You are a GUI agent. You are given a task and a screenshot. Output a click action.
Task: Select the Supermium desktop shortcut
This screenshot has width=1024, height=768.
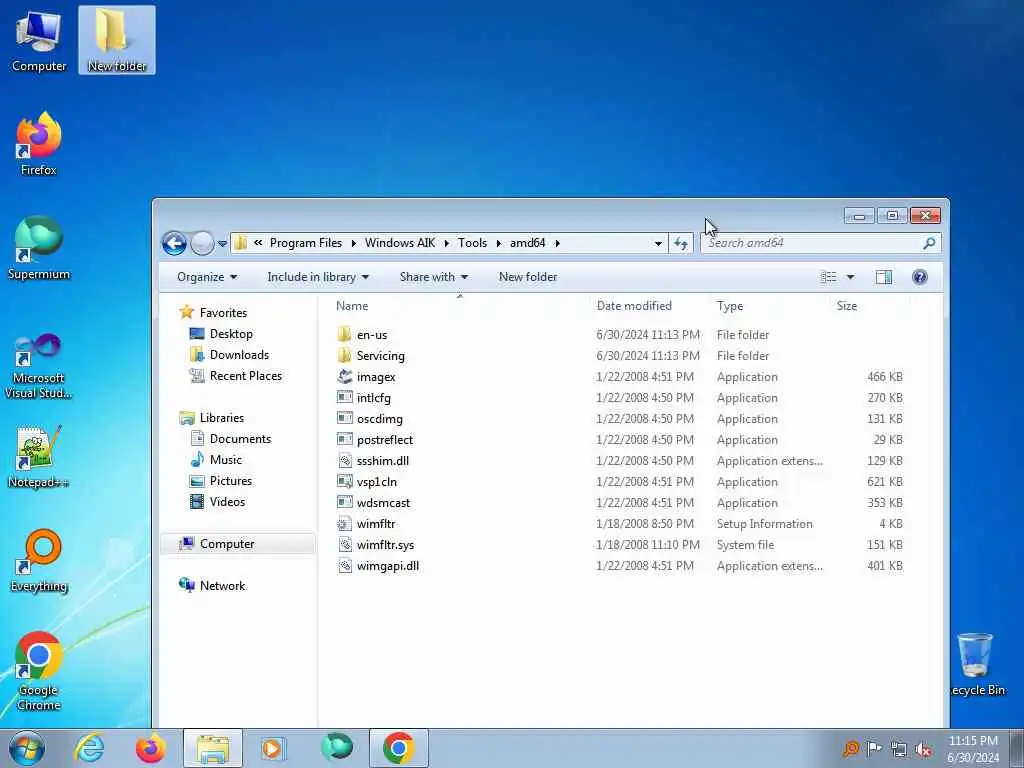[39, 248]
